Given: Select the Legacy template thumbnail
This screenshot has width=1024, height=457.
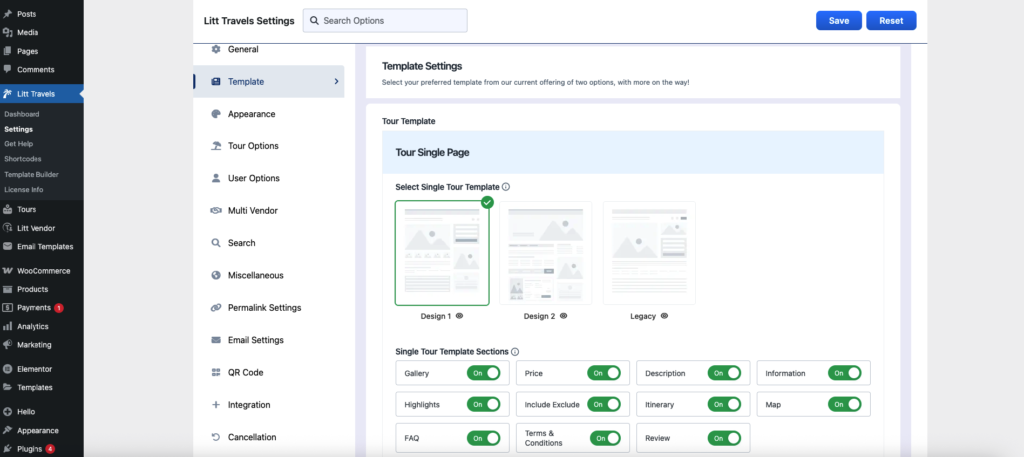Looking at the screenshot, I should pos(648,252).
